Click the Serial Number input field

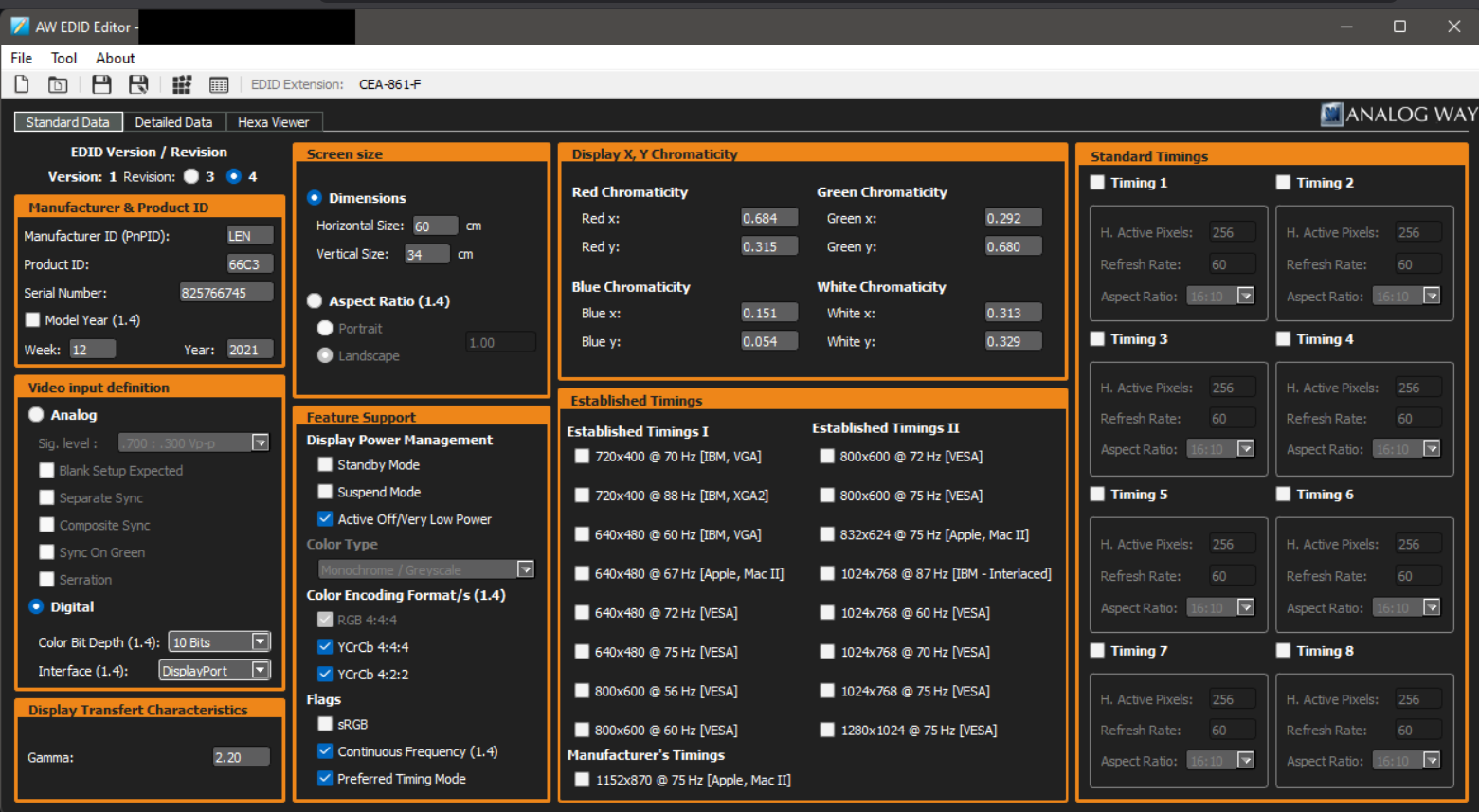(x=226, y=292)
